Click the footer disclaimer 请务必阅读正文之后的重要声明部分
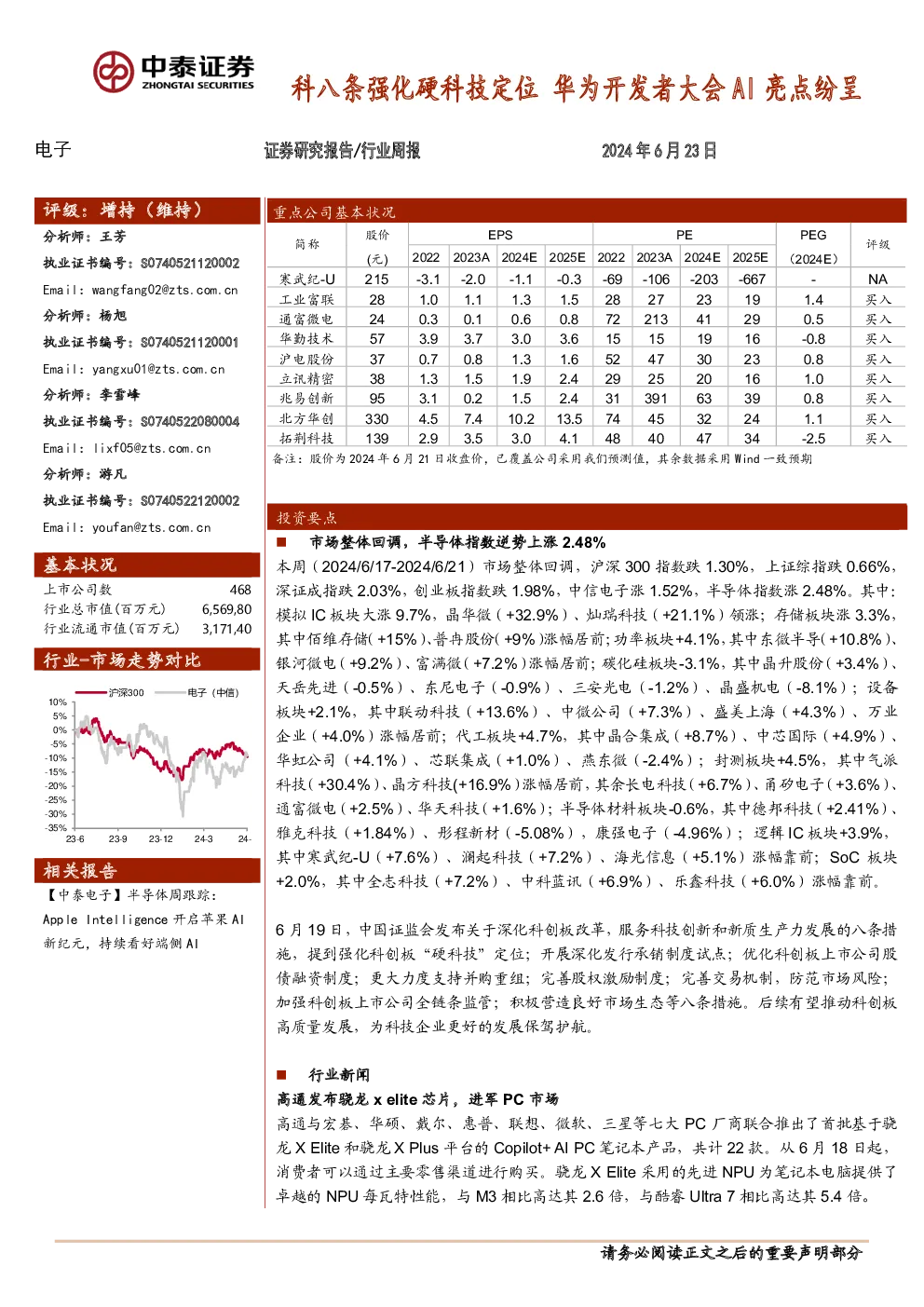Viewport: 924px width, 1307px height. [x=731, y=1253]
